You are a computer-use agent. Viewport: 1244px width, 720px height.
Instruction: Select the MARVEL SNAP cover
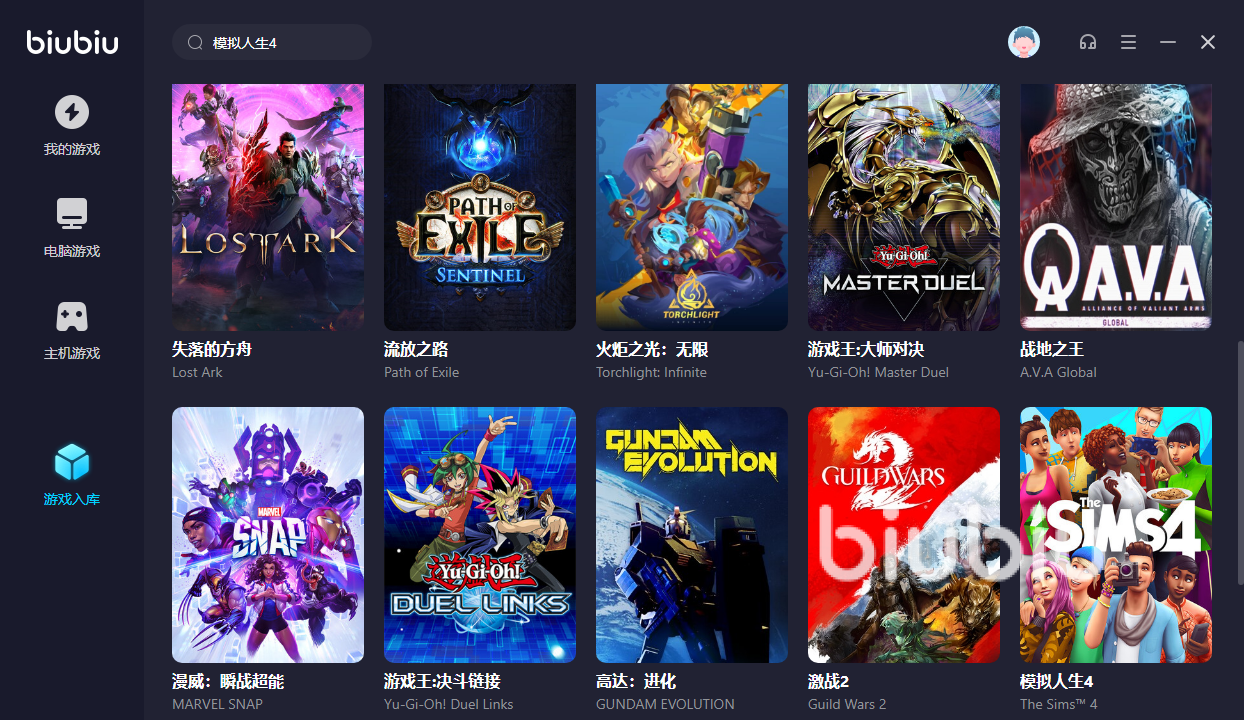(268, 535)
